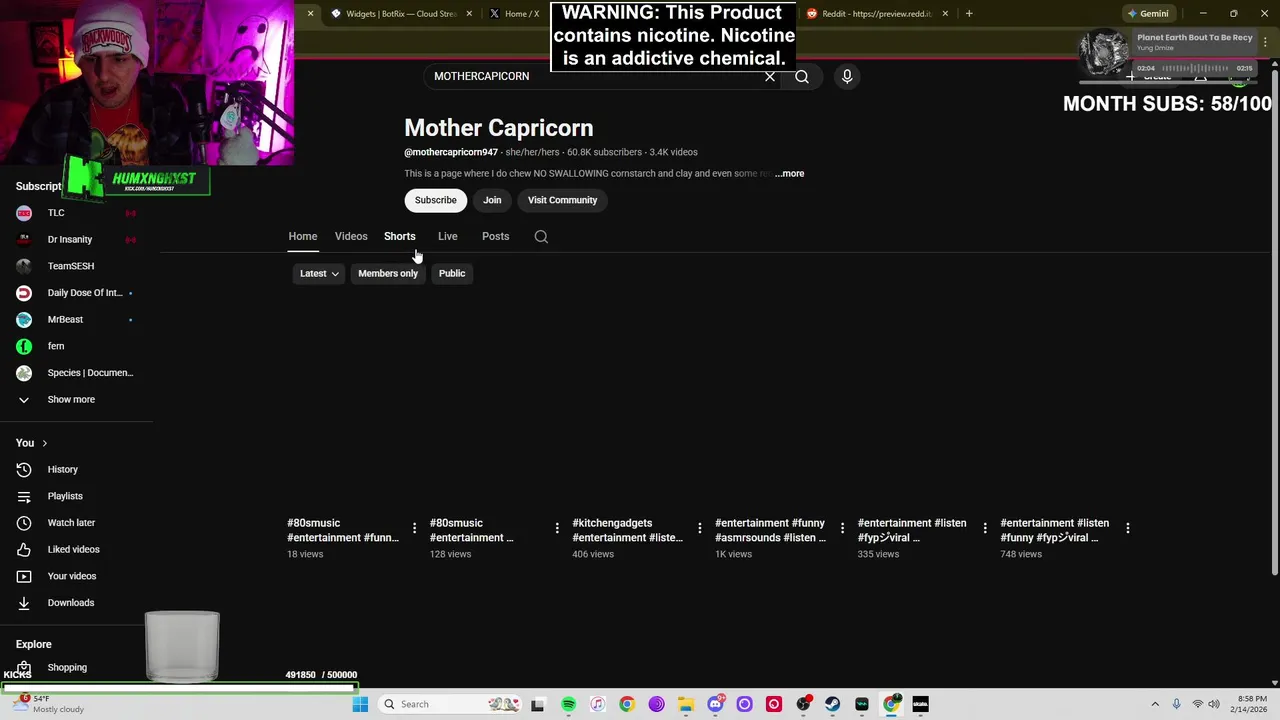Switch to the Live tab
This screenshot has width=1280, height=720.
click(448, 237)
